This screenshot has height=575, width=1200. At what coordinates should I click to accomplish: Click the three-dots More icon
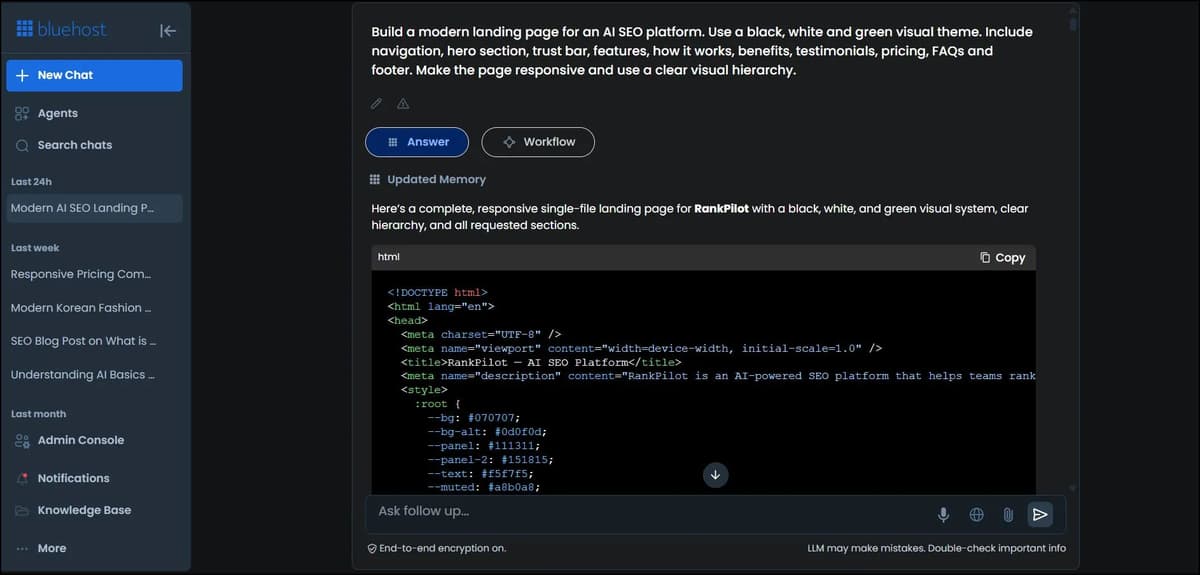[22, 548]
